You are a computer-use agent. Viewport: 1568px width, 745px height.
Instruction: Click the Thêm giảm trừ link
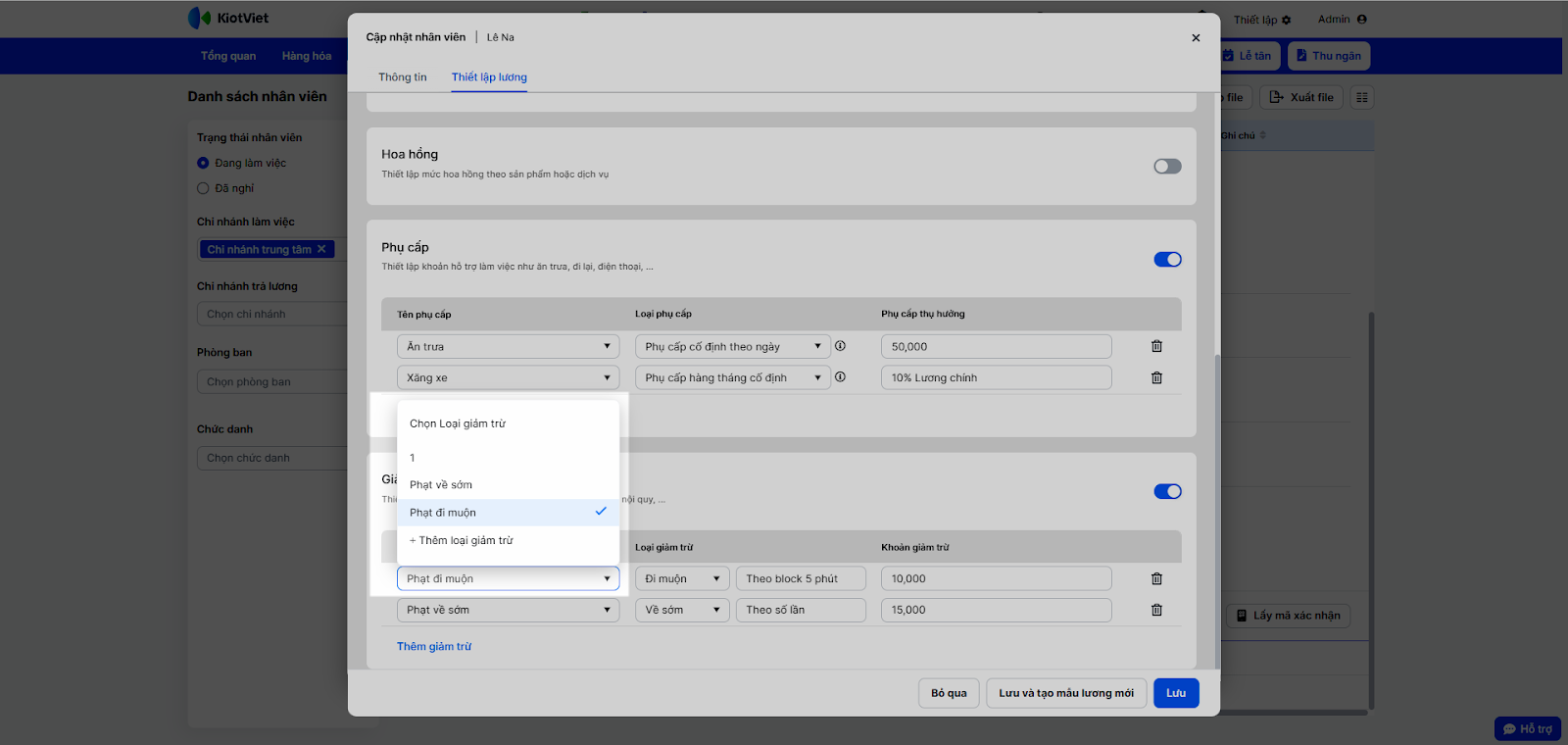[434, 647]
